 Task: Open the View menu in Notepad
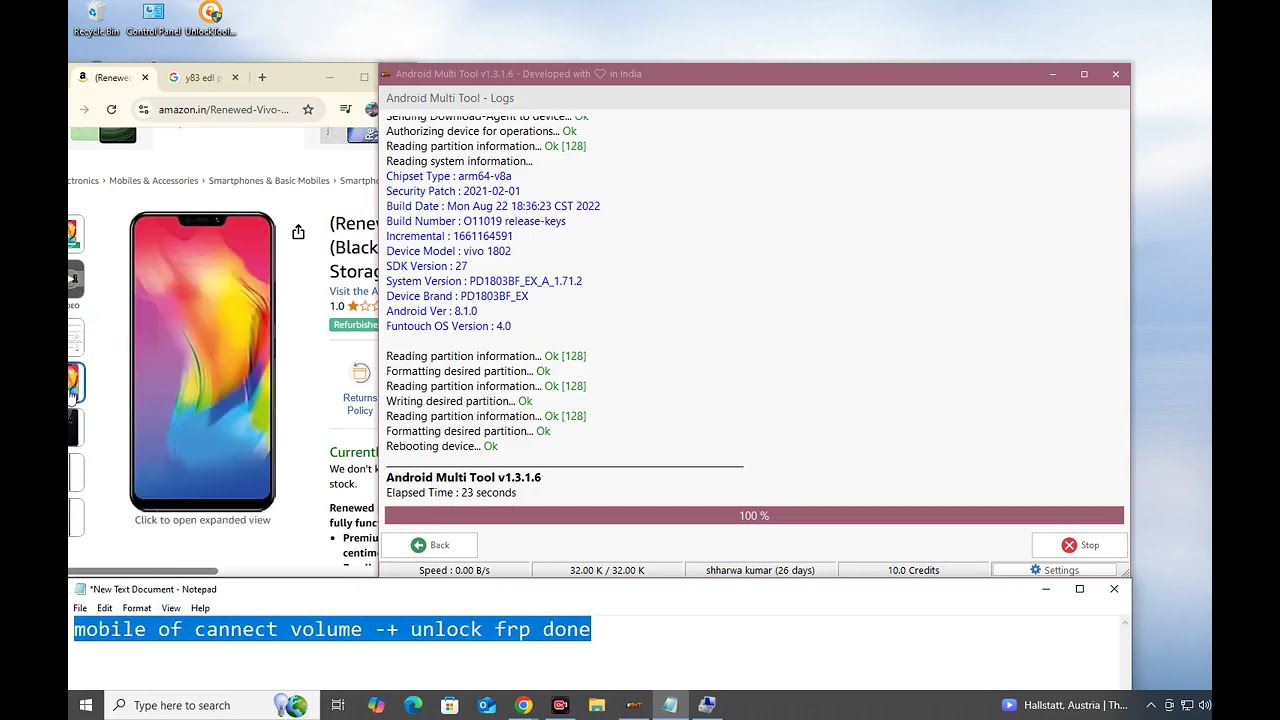[171, 608]
